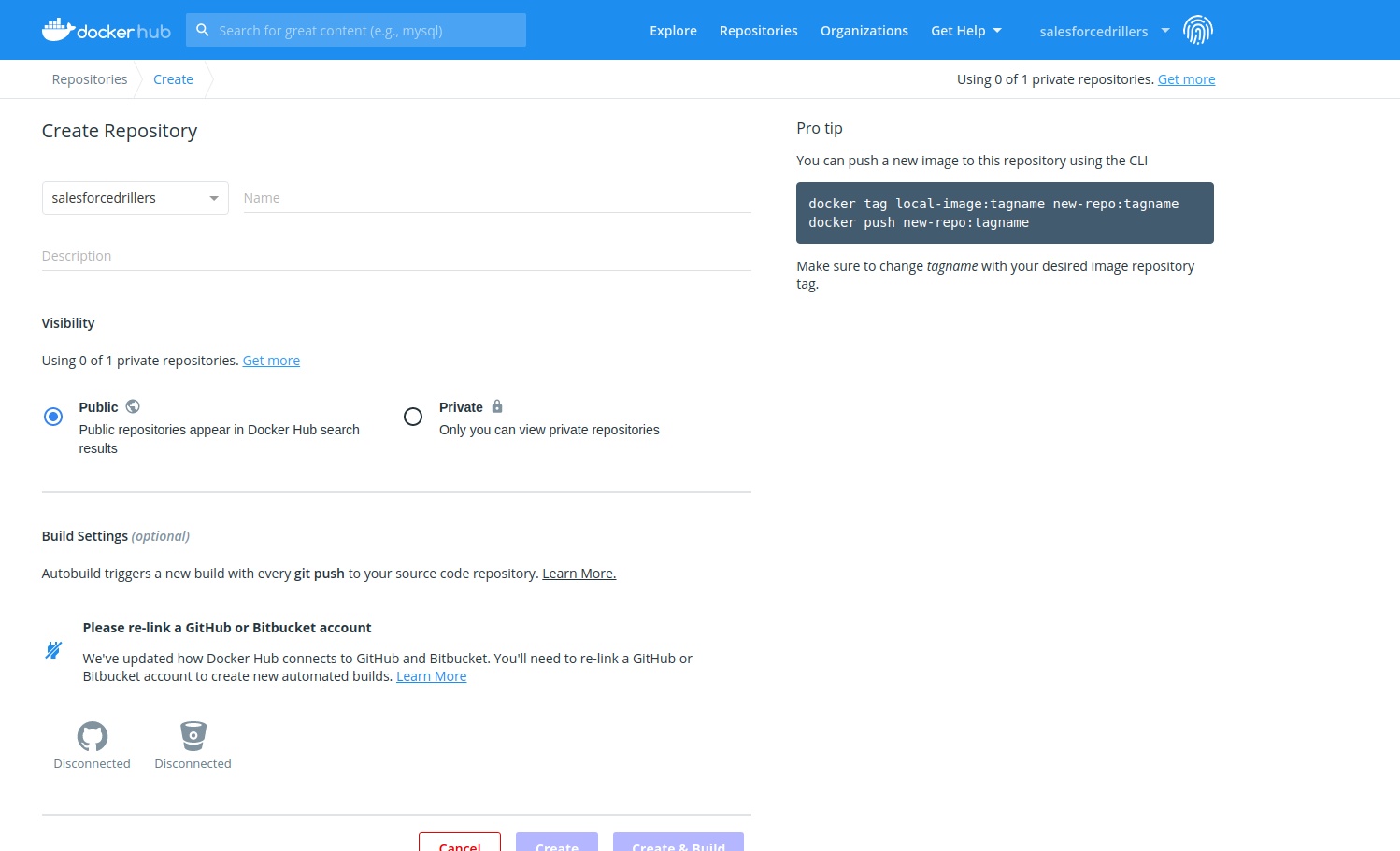Click the Create button

(557, 843)
